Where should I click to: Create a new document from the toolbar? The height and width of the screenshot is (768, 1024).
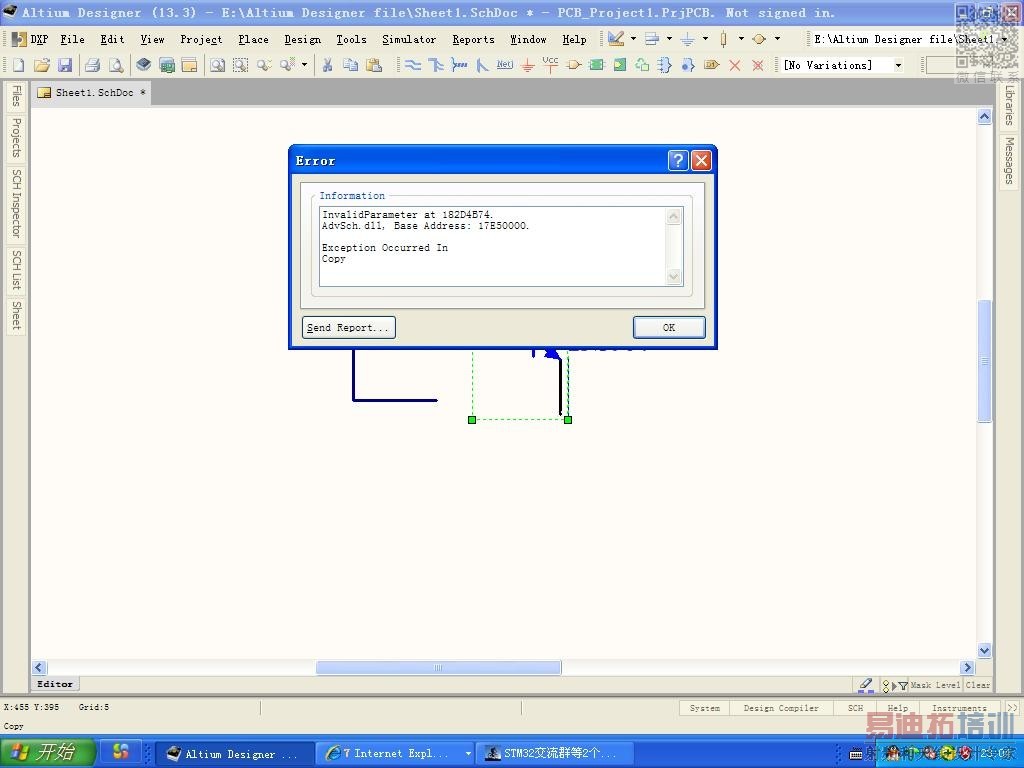18,65
